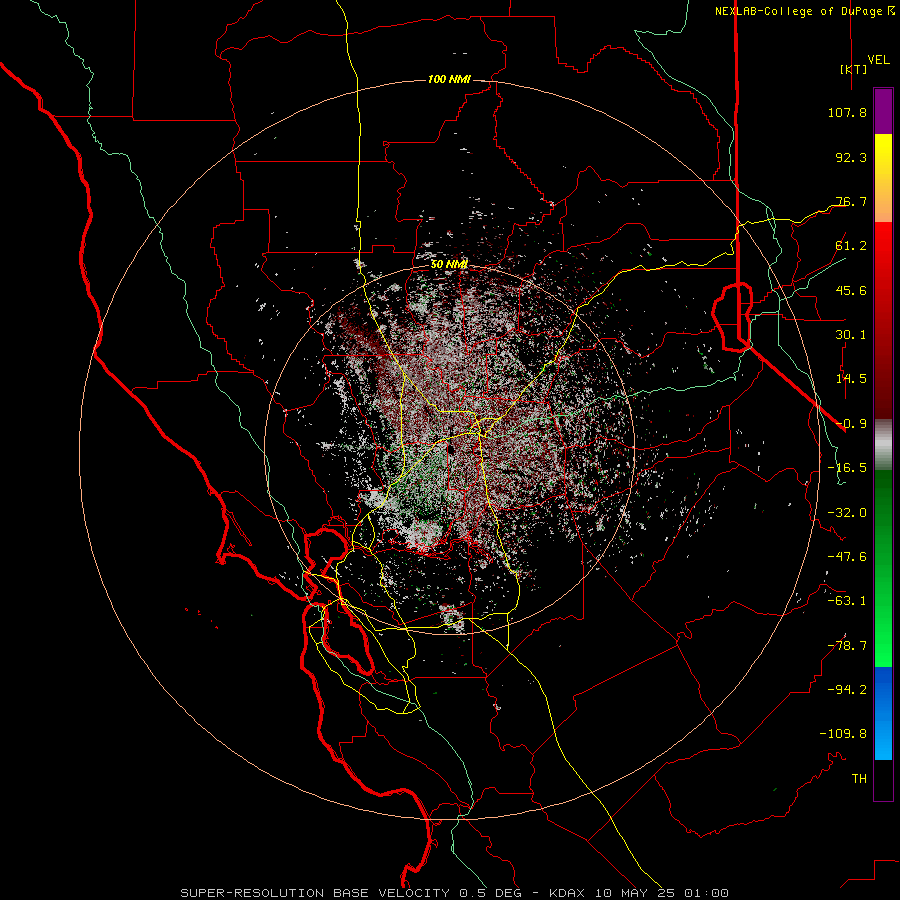
Task: Click the 76.7 velocity scale value
Action: [851, 201]
